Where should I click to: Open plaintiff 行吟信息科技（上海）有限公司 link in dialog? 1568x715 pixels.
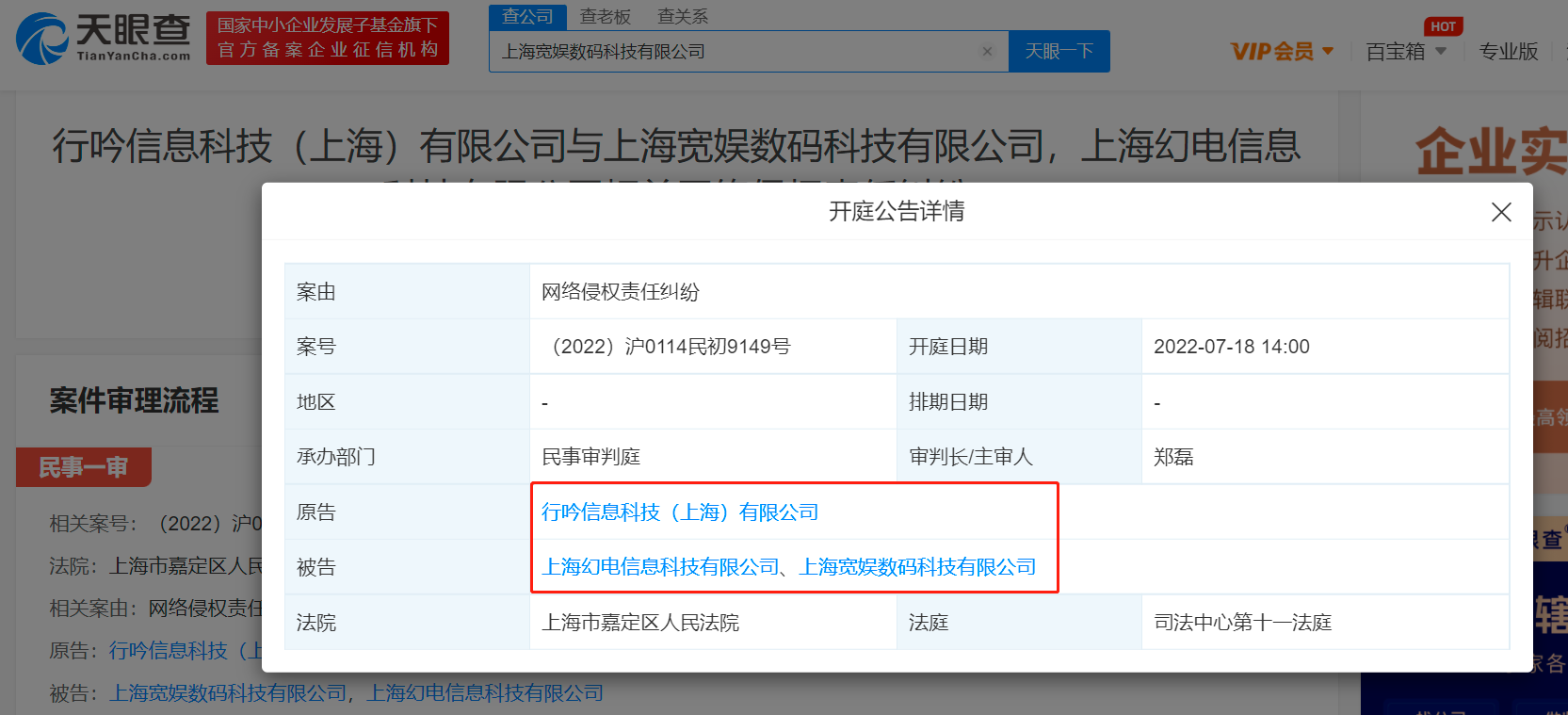[x=679, y=512]
